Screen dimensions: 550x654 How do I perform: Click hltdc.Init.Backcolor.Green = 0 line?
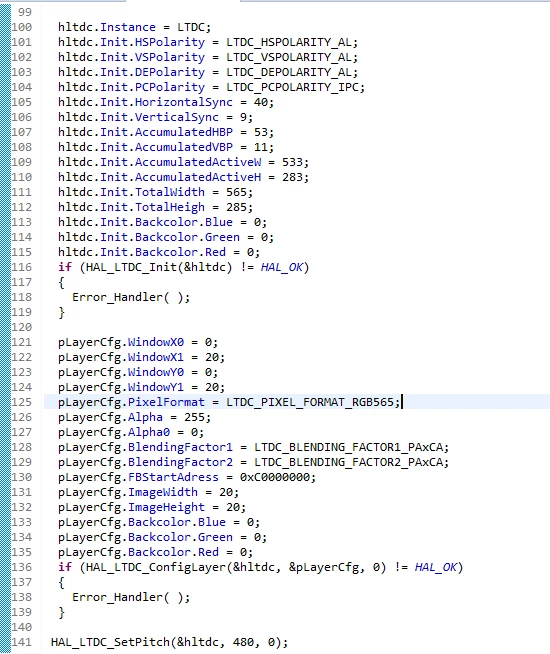click(166, 237)
